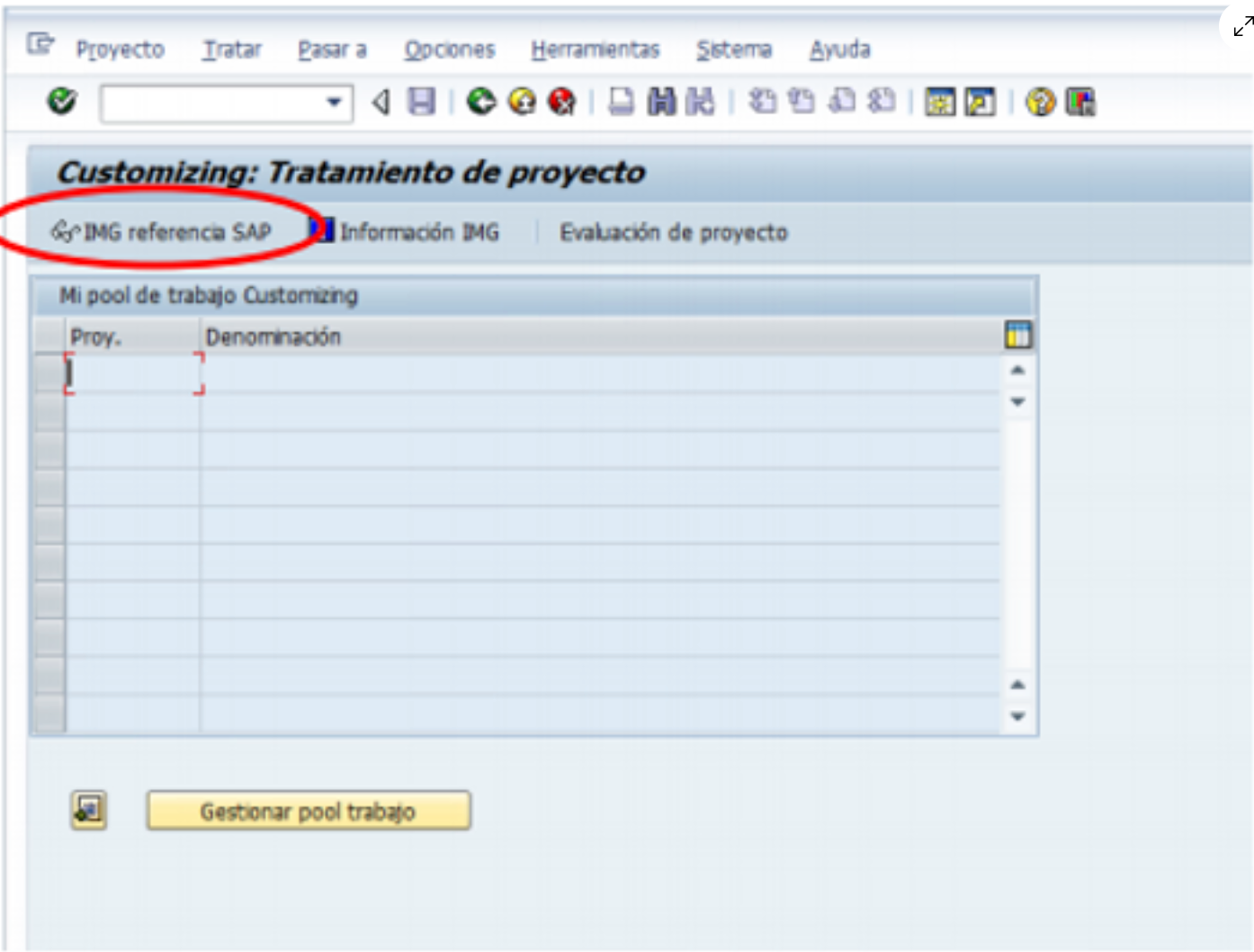Screen dimensions: 1254x952
Task: Click the yellow Help question mark icon
Action: pos(1040,103)
